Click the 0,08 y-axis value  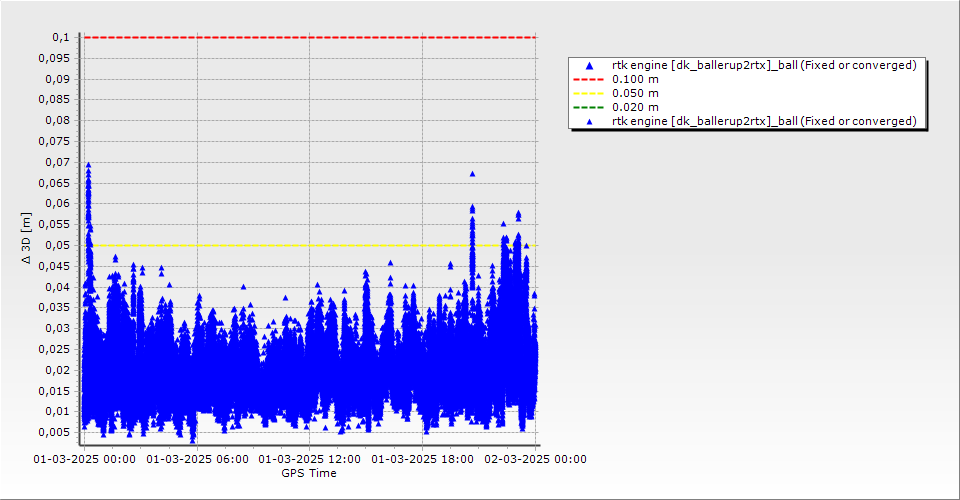click(x=58, y=121)
